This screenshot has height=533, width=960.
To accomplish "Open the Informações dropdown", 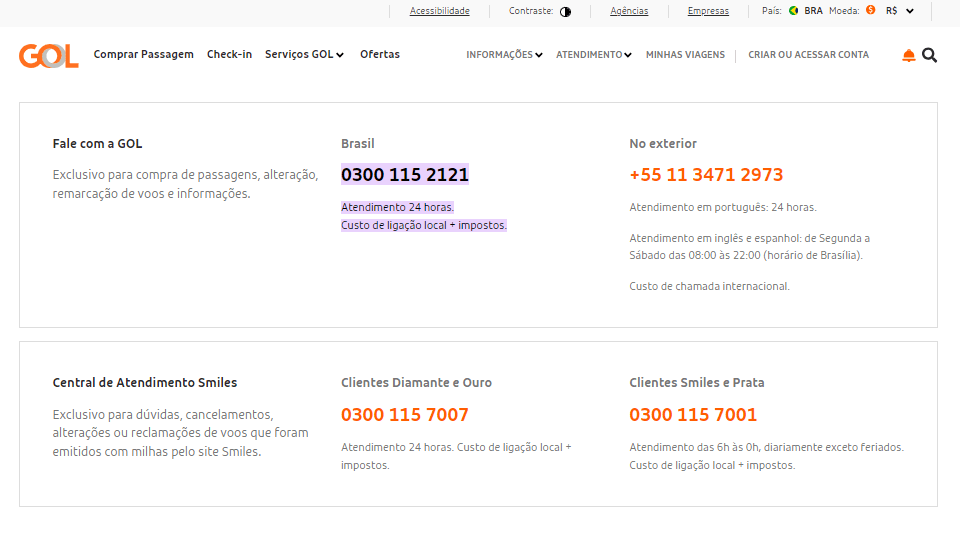I will [x=504, y=55].
